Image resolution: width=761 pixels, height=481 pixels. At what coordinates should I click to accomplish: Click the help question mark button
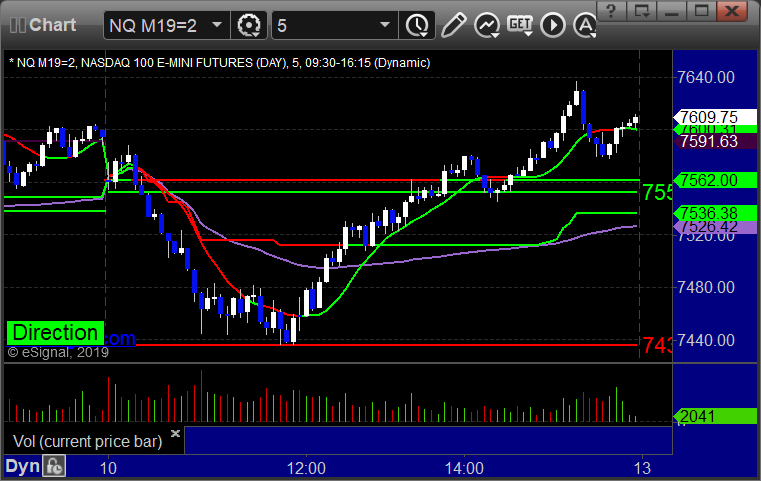611,11
